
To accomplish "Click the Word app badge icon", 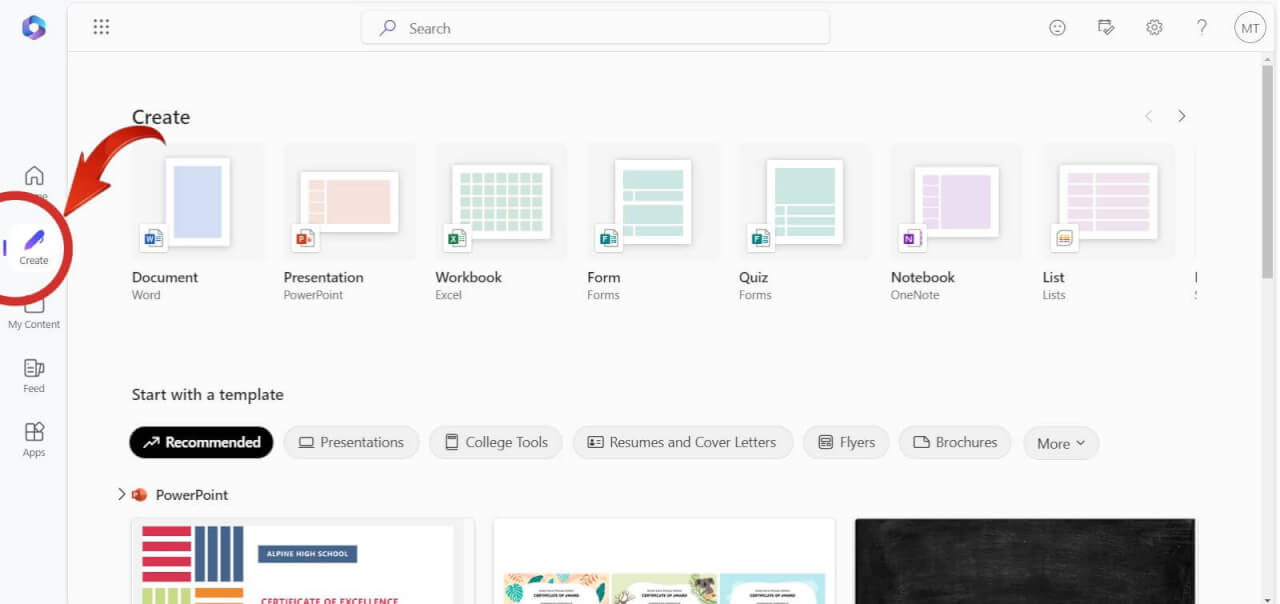I will (153, 238).
